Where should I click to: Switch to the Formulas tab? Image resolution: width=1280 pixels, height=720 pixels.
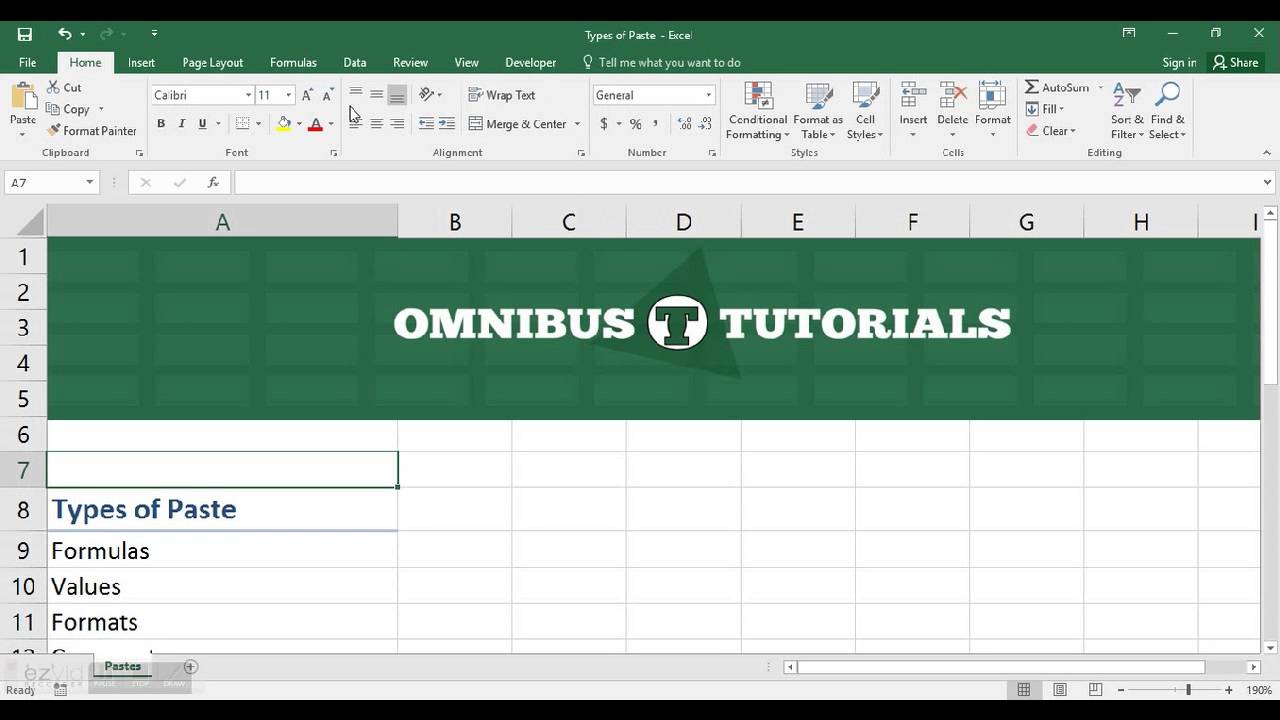pos(293,62)
